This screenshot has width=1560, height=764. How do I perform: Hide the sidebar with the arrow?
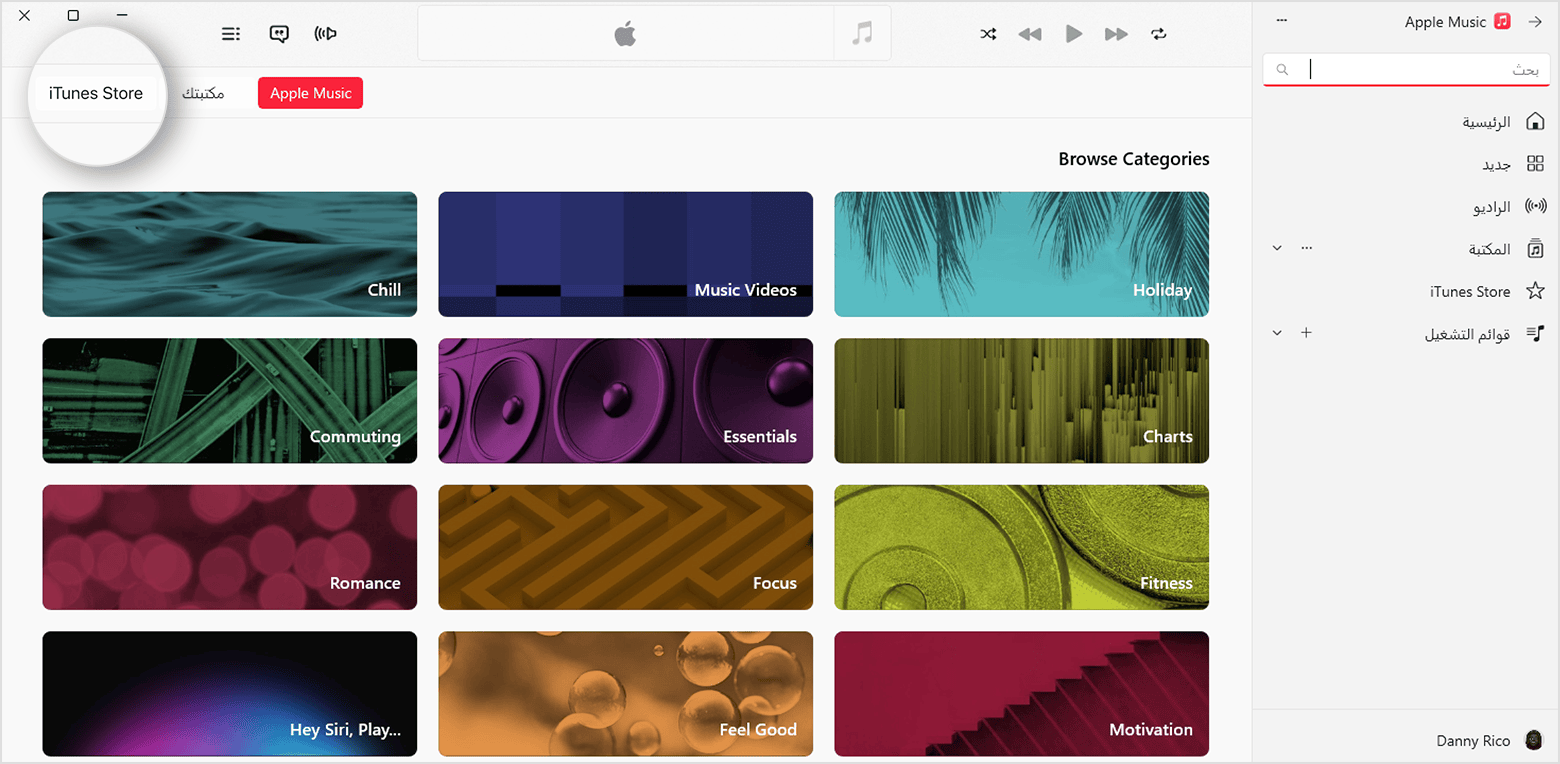click(x=1536, y=20)
